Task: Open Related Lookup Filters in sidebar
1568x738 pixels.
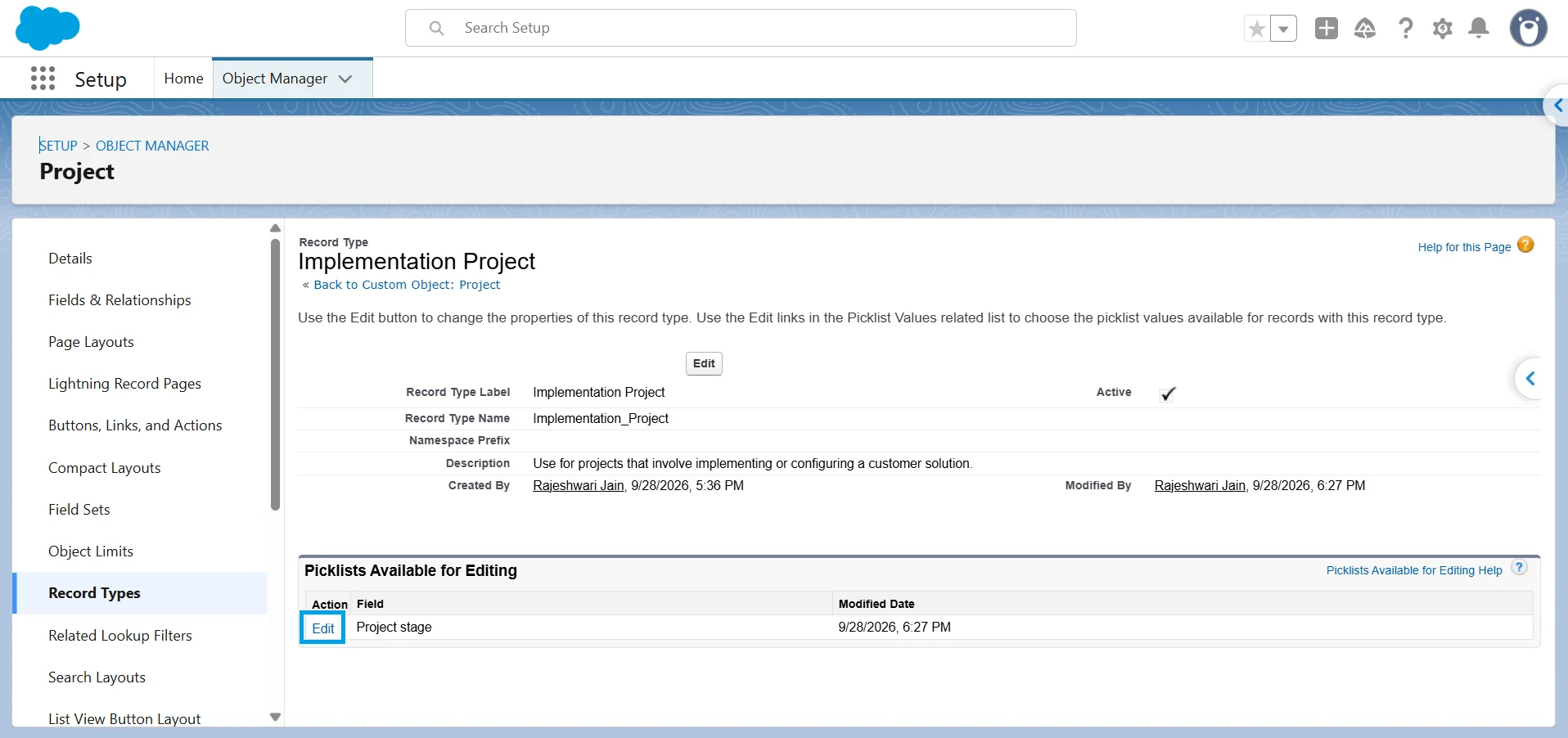Action: (120, 636)
